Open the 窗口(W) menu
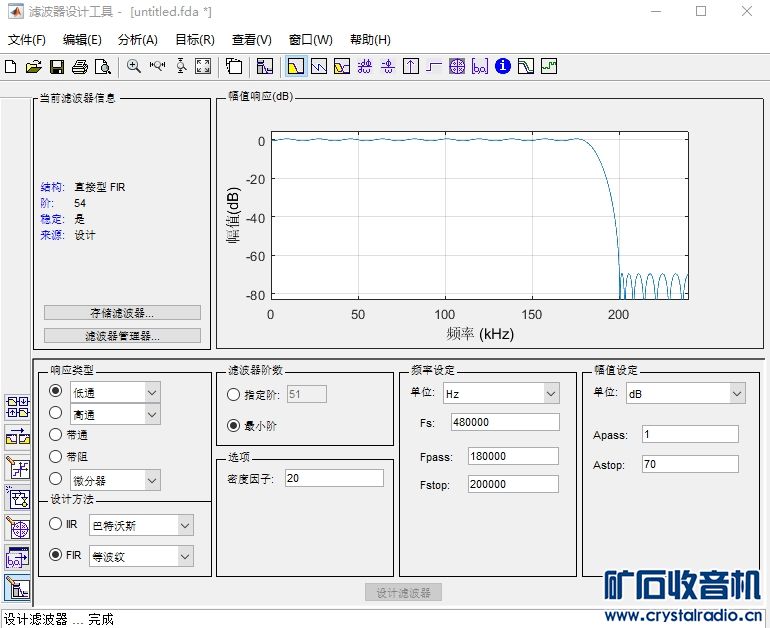 click(x=310, y=40)
